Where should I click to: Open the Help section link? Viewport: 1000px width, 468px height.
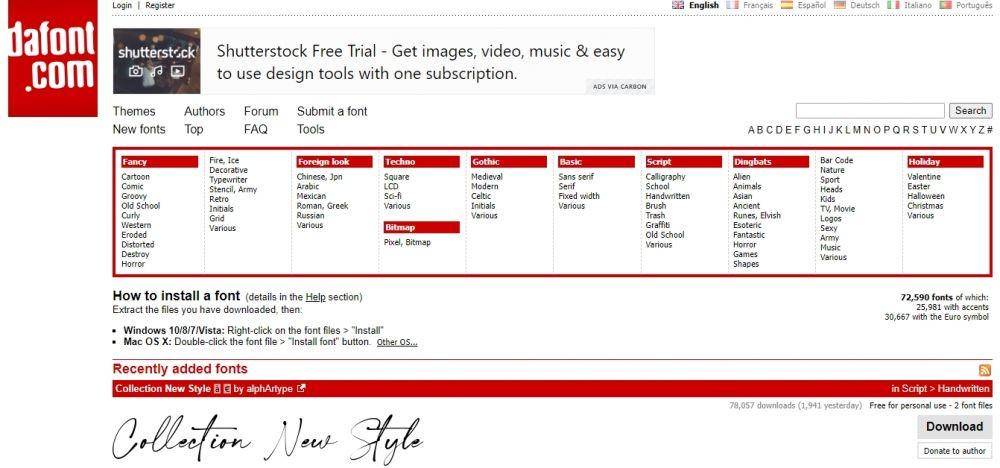(x=315, y=297)
